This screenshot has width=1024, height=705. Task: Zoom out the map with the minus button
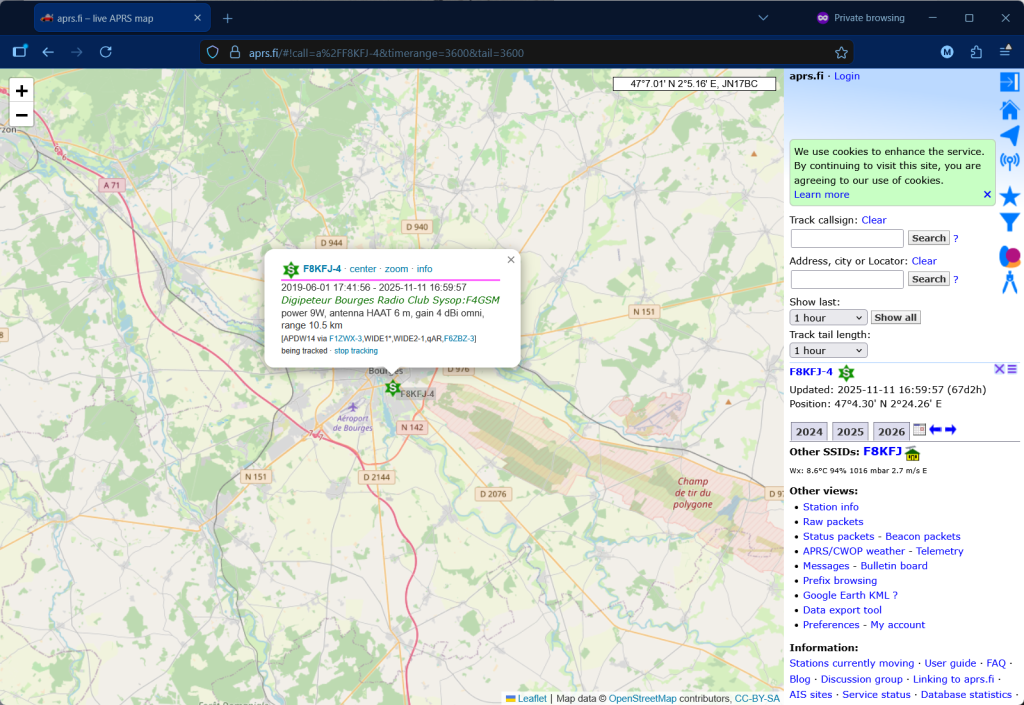[21, 115]
